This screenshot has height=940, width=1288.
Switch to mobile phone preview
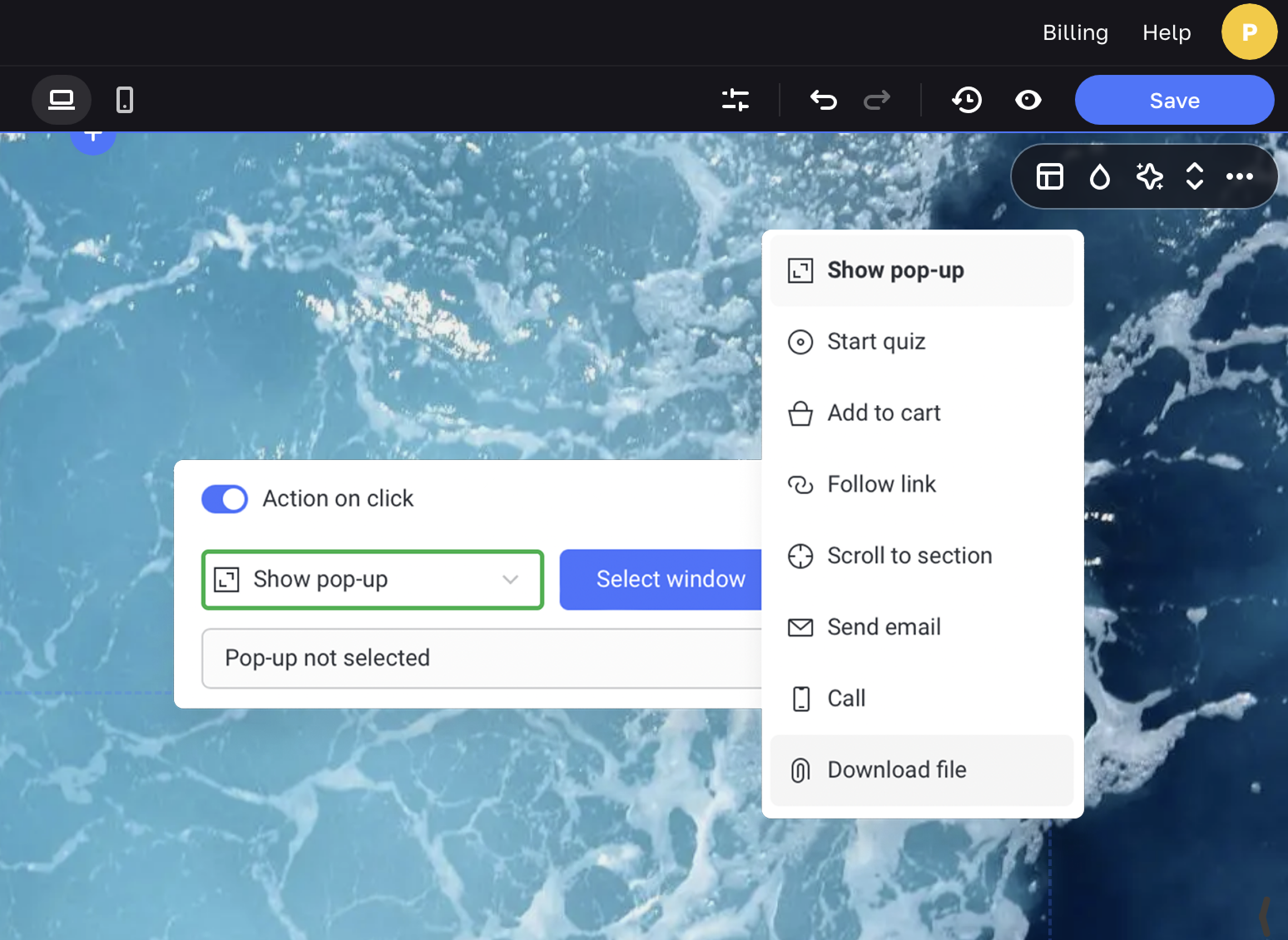click(x=125, y=100)
